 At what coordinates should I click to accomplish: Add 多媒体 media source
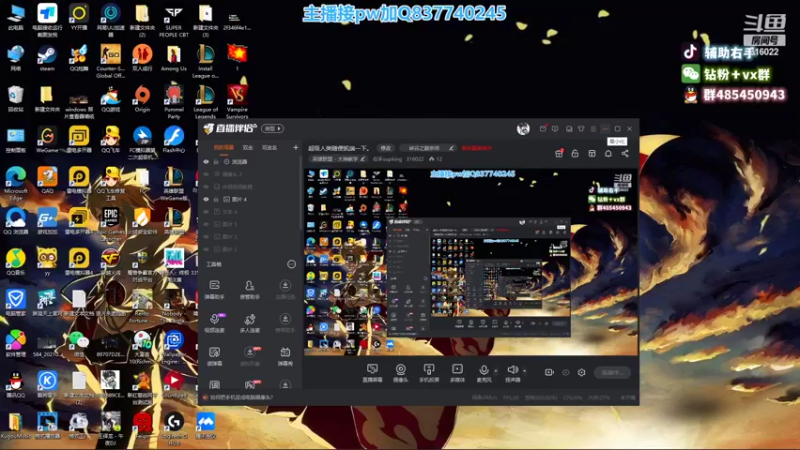click(457, 373)
